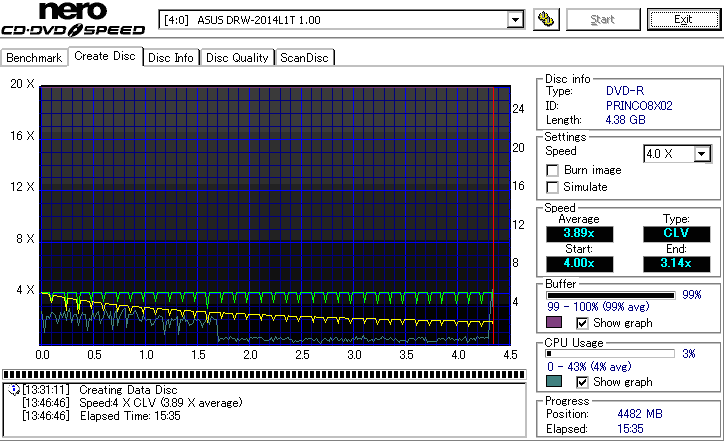Click the teal CPU Usage color swatch
Screen dimensions: 724x441
coord(554,381)
